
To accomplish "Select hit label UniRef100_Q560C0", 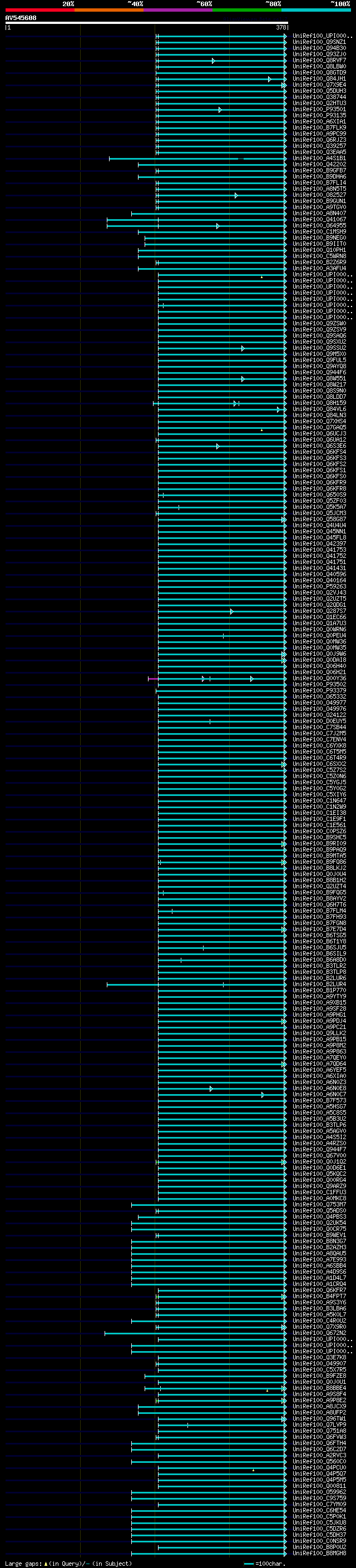I will click(x=319, y=1461).
